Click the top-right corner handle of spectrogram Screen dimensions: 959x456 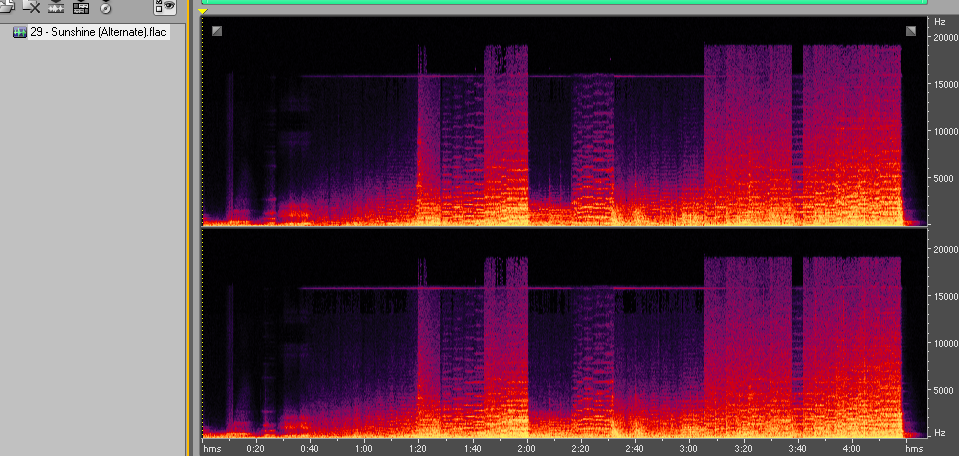[x=911, y=31]
